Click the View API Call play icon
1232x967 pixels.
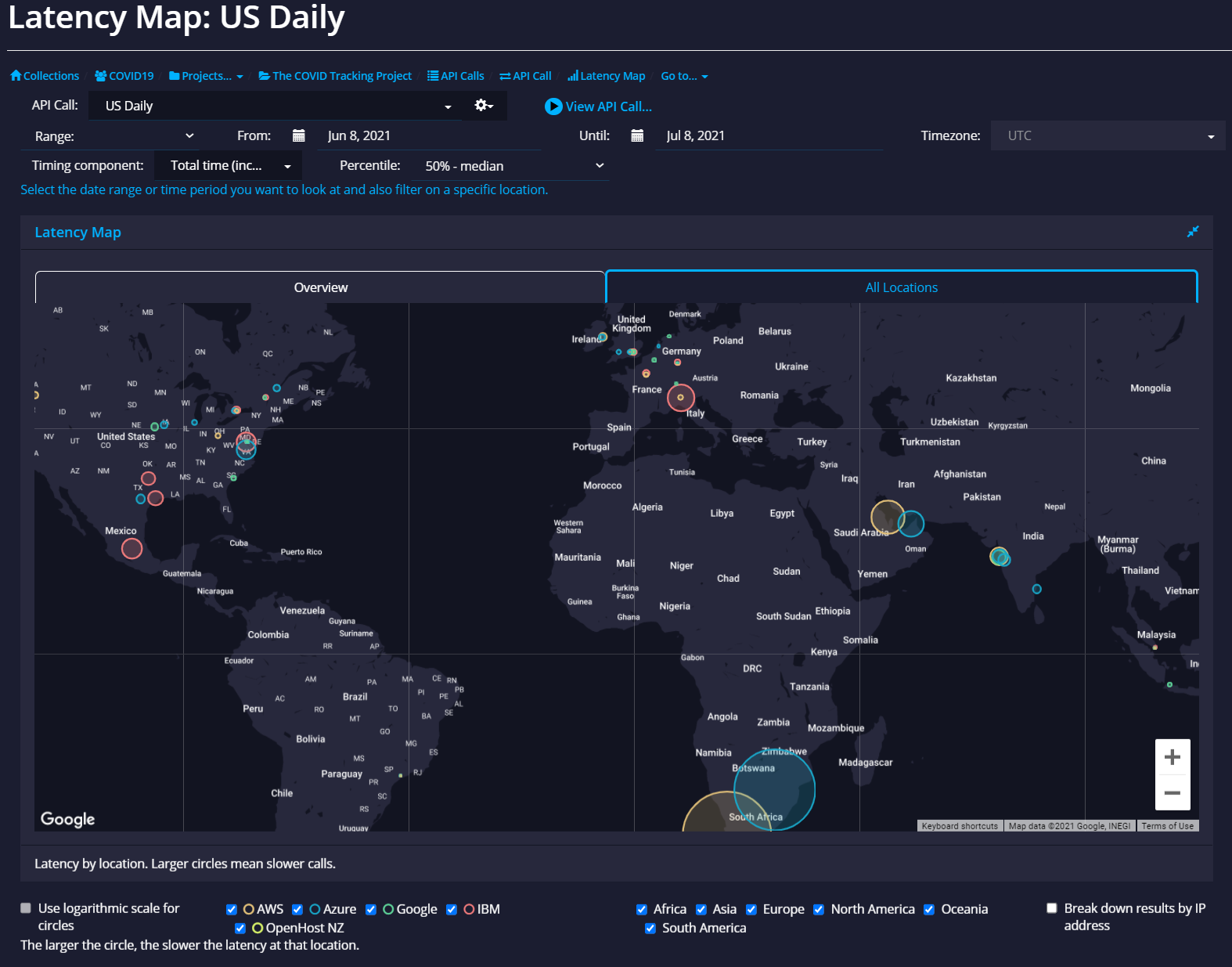[x=553, y=106]
